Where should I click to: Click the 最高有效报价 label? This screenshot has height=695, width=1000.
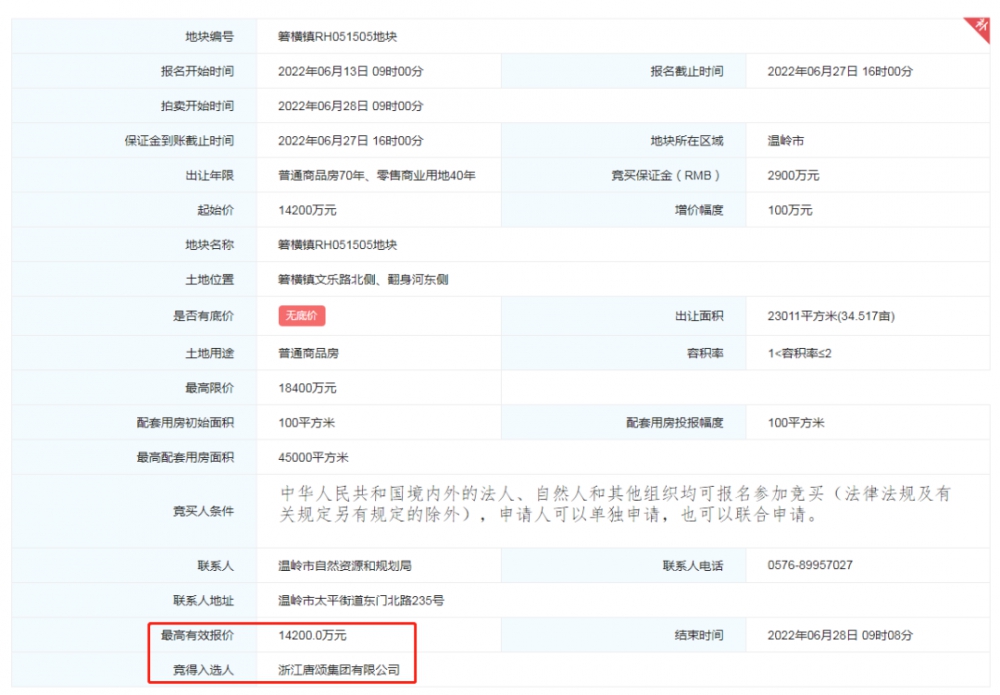197,635
